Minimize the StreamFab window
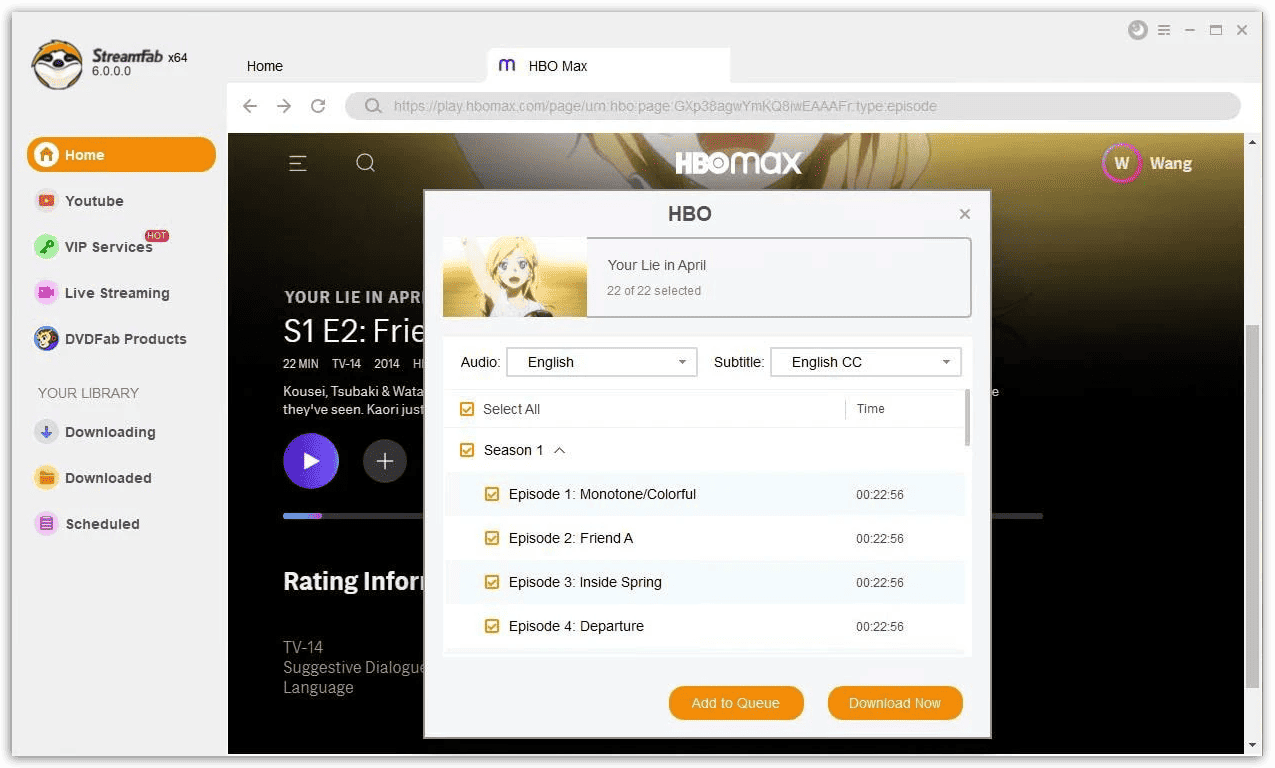This screenshot has width=1275, height=768. [x=1190, y=30]
